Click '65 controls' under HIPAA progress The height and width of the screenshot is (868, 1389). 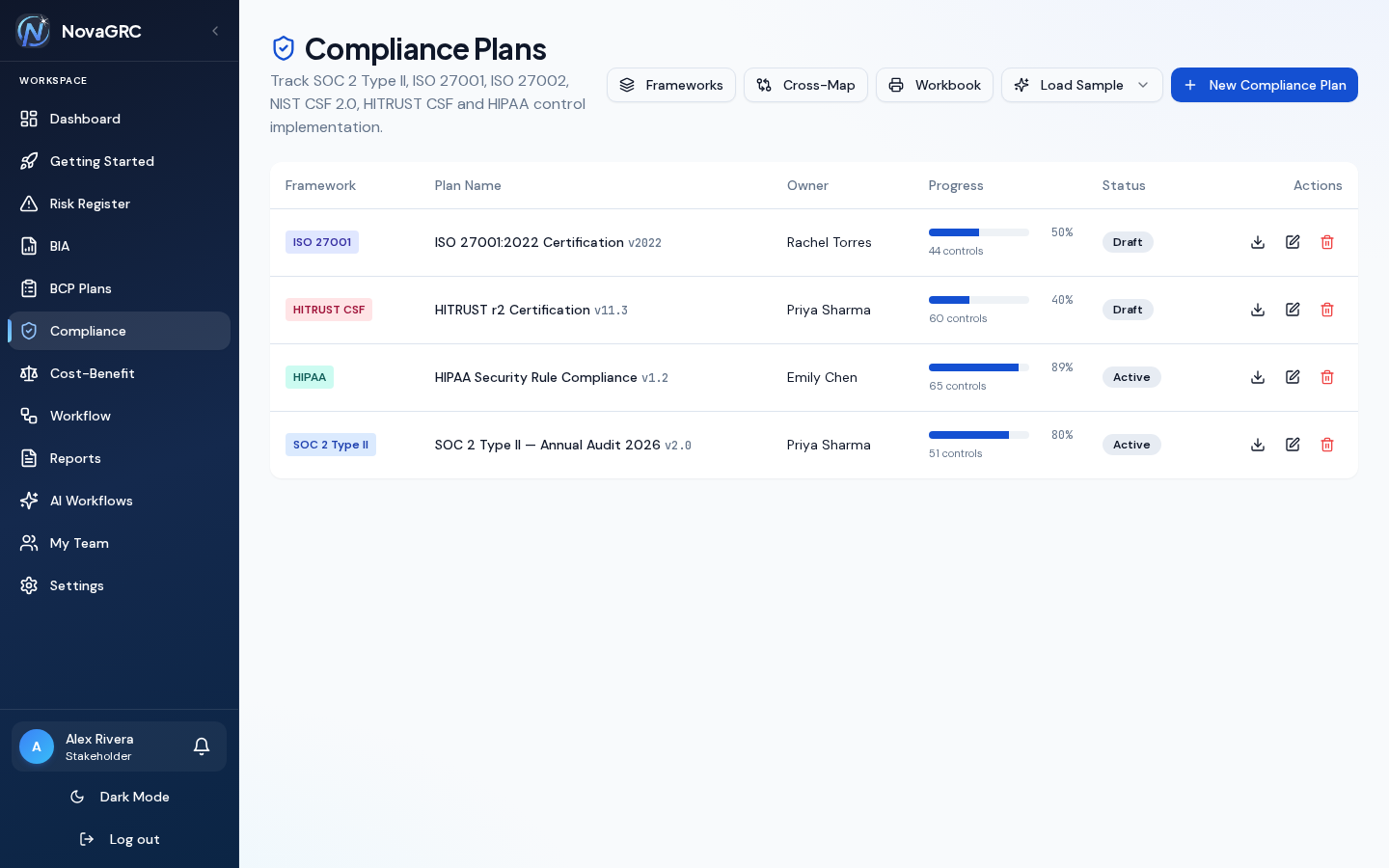(x=957, y=386)
